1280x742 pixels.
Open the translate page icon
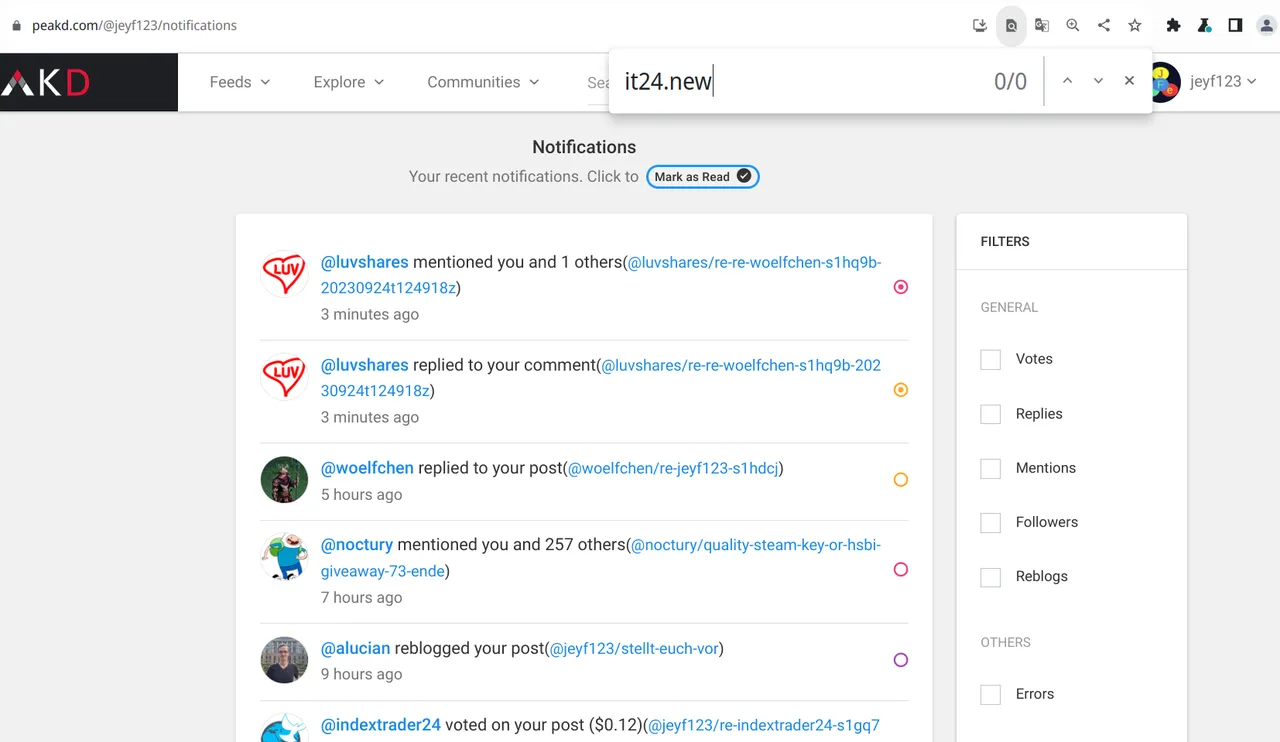(x=1042, y=26)
